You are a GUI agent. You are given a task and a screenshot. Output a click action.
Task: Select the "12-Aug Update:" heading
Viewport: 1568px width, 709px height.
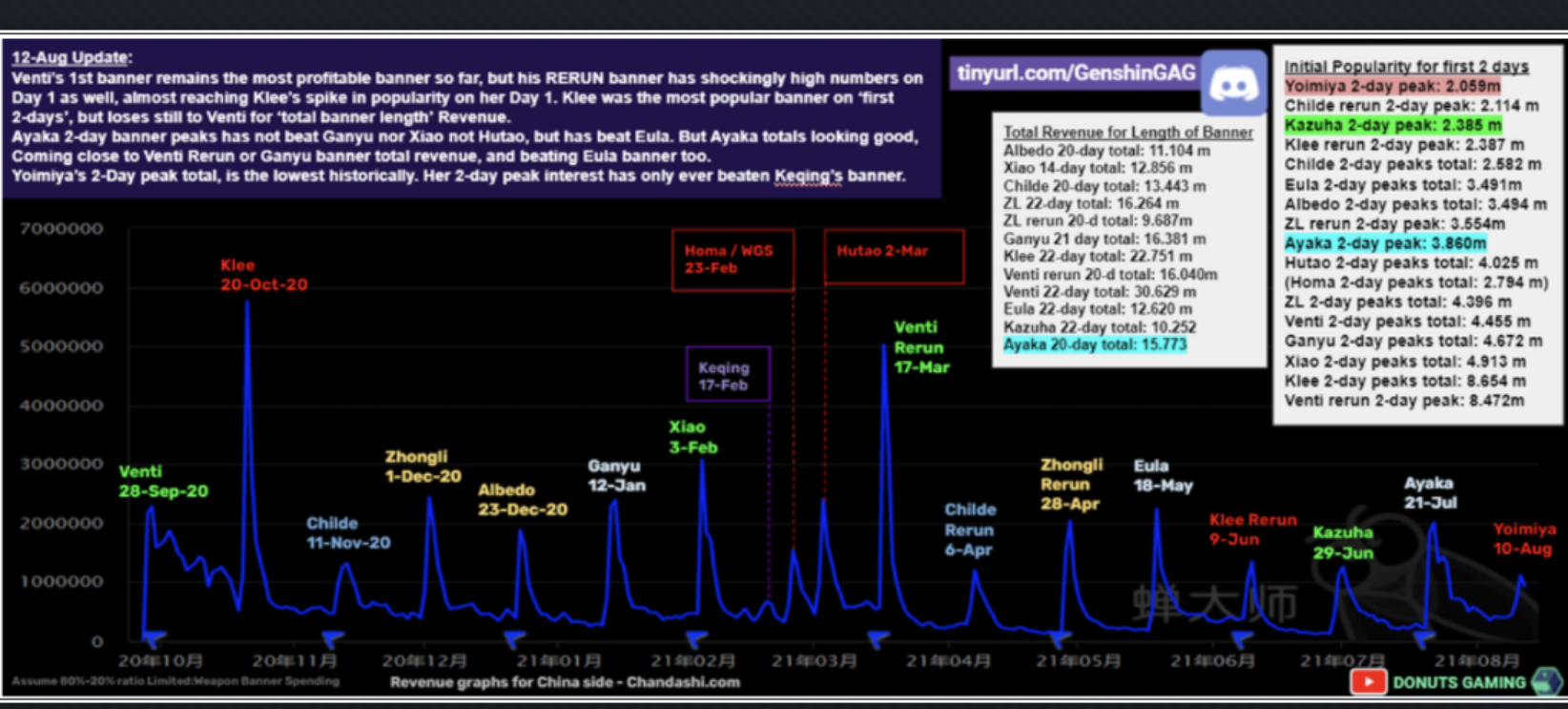click(x=72, y=57)
